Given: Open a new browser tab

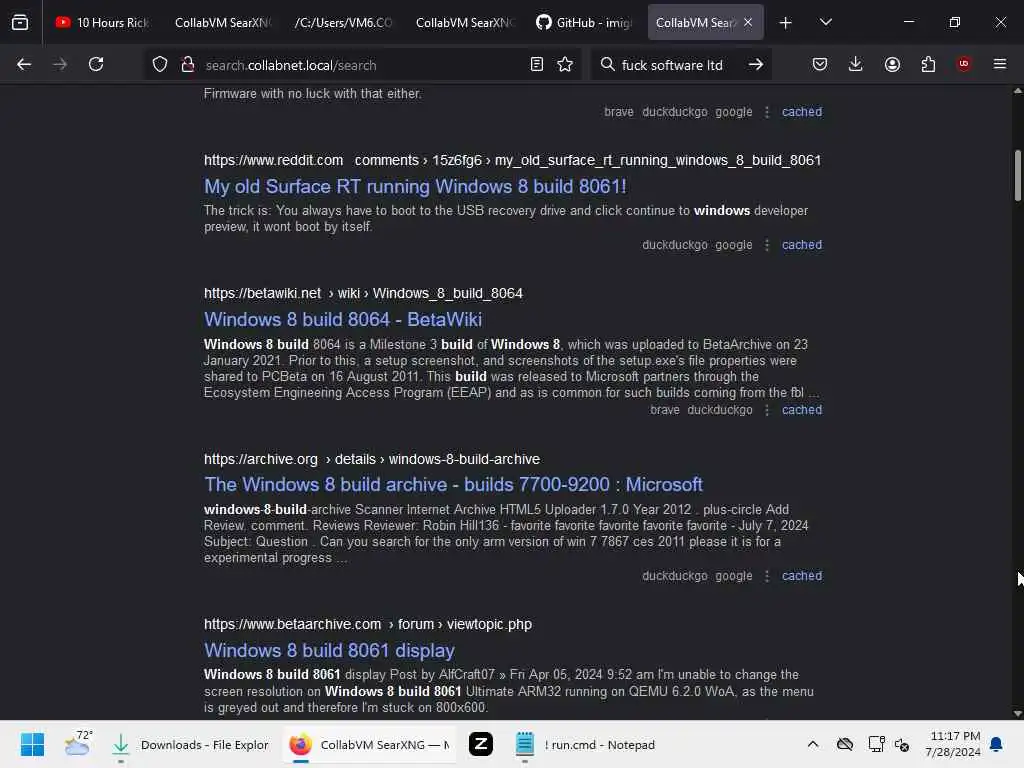Looking at the screenshot, I should 786,22.
